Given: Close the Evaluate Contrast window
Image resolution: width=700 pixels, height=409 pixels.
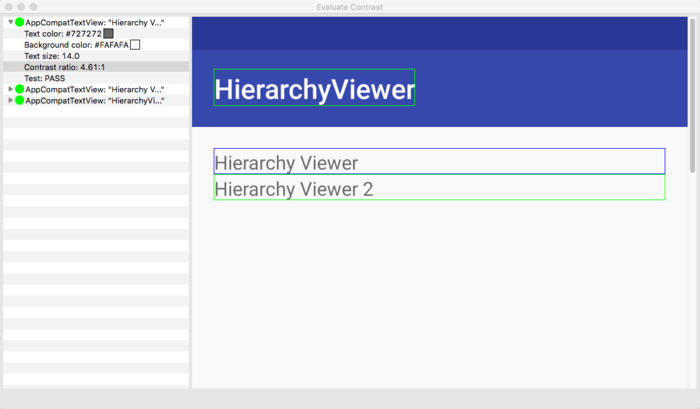Looking at the screenshot, I should click(x=8, y=7).
